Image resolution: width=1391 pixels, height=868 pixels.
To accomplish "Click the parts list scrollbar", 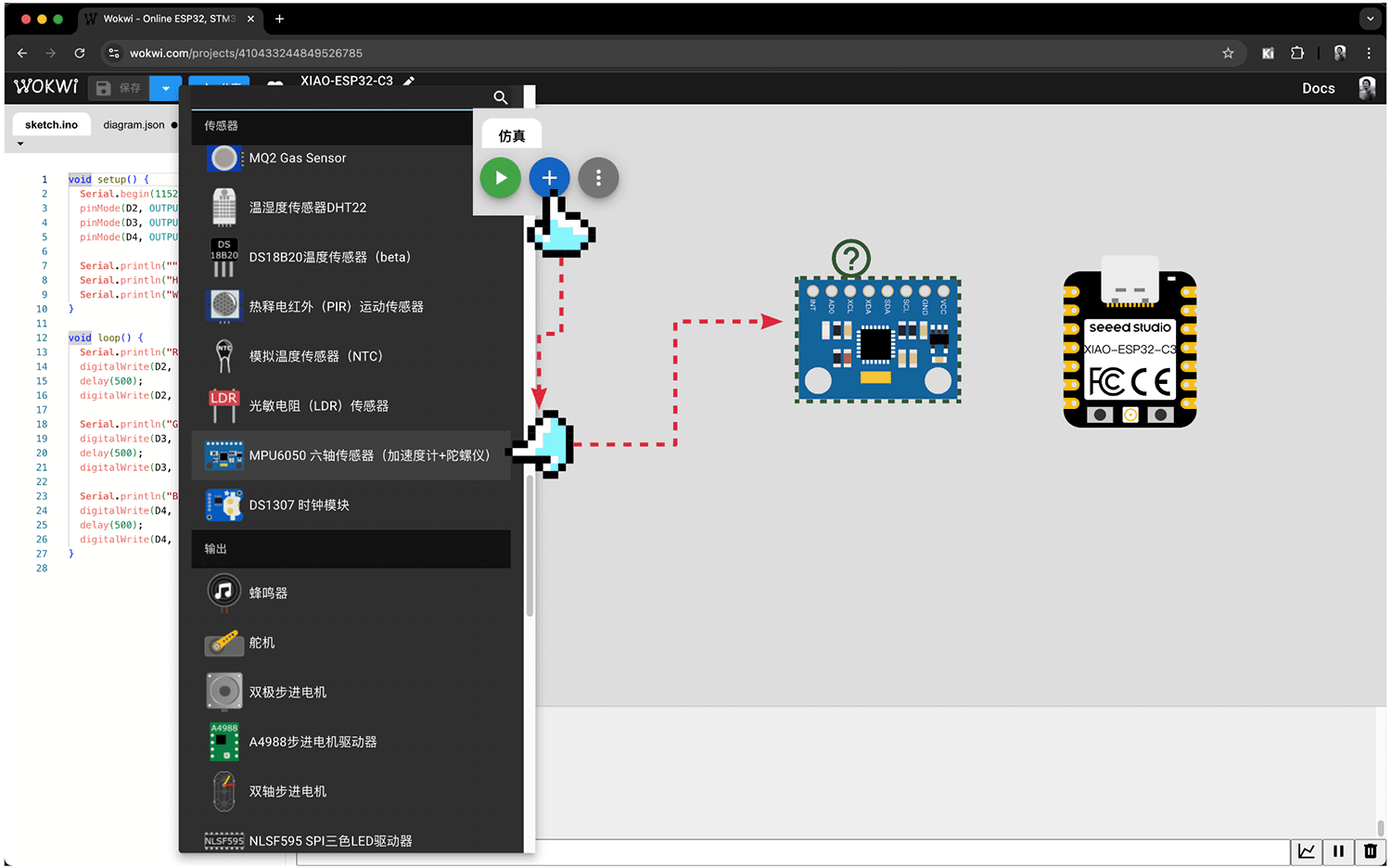I will (x=530, y=546).
